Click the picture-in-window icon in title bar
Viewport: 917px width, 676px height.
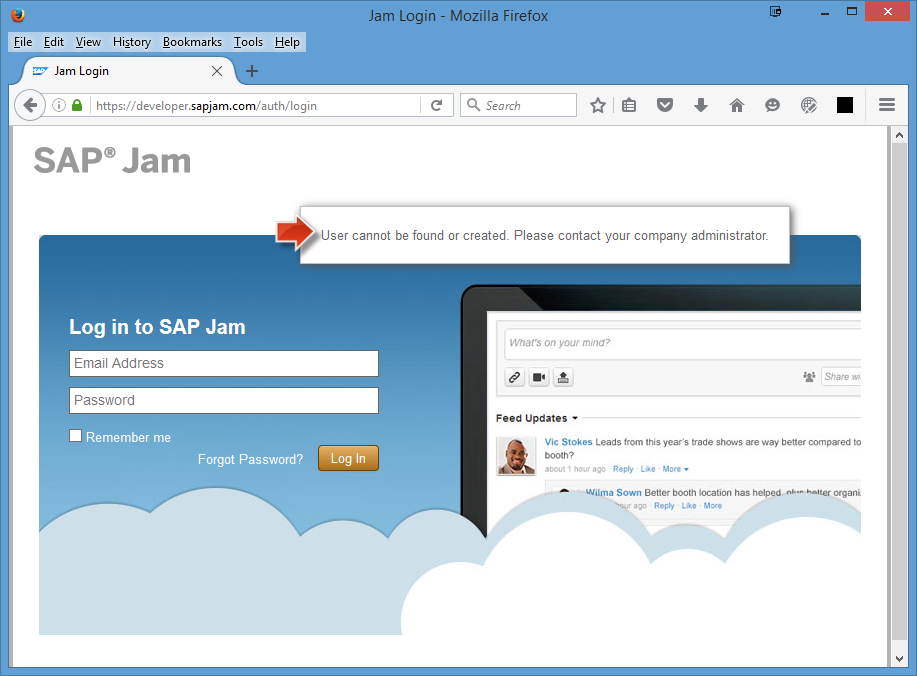coord(775,11)
